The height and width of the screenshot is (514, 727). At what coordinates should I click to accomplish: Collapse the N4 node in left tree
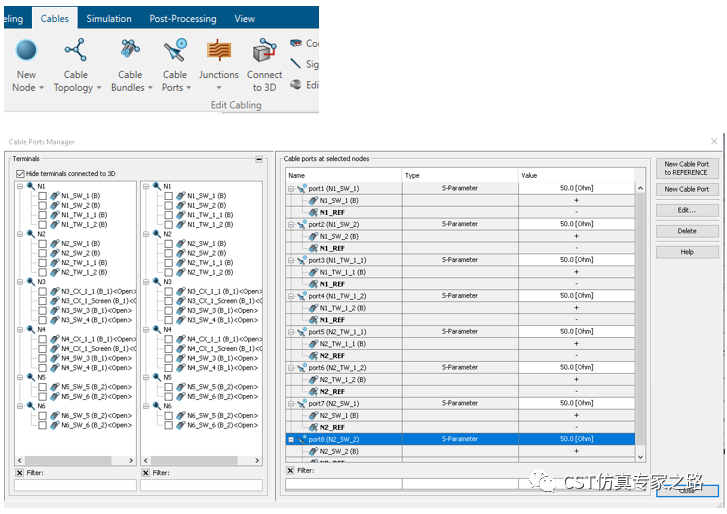pyautogui.click(x=20, y=330)
